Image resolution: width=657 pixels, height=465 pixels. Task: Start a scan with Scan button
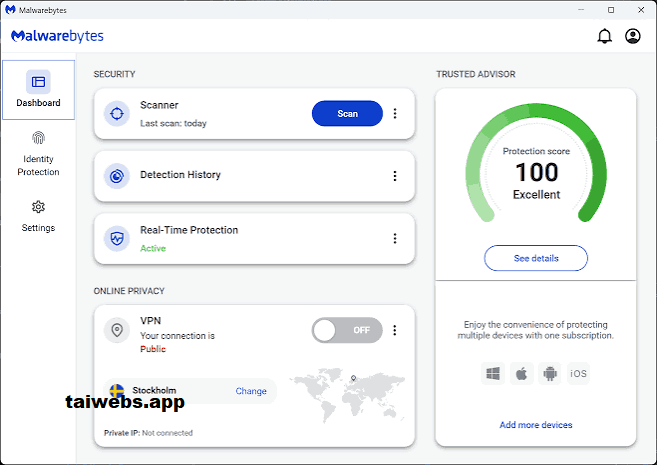347,114
